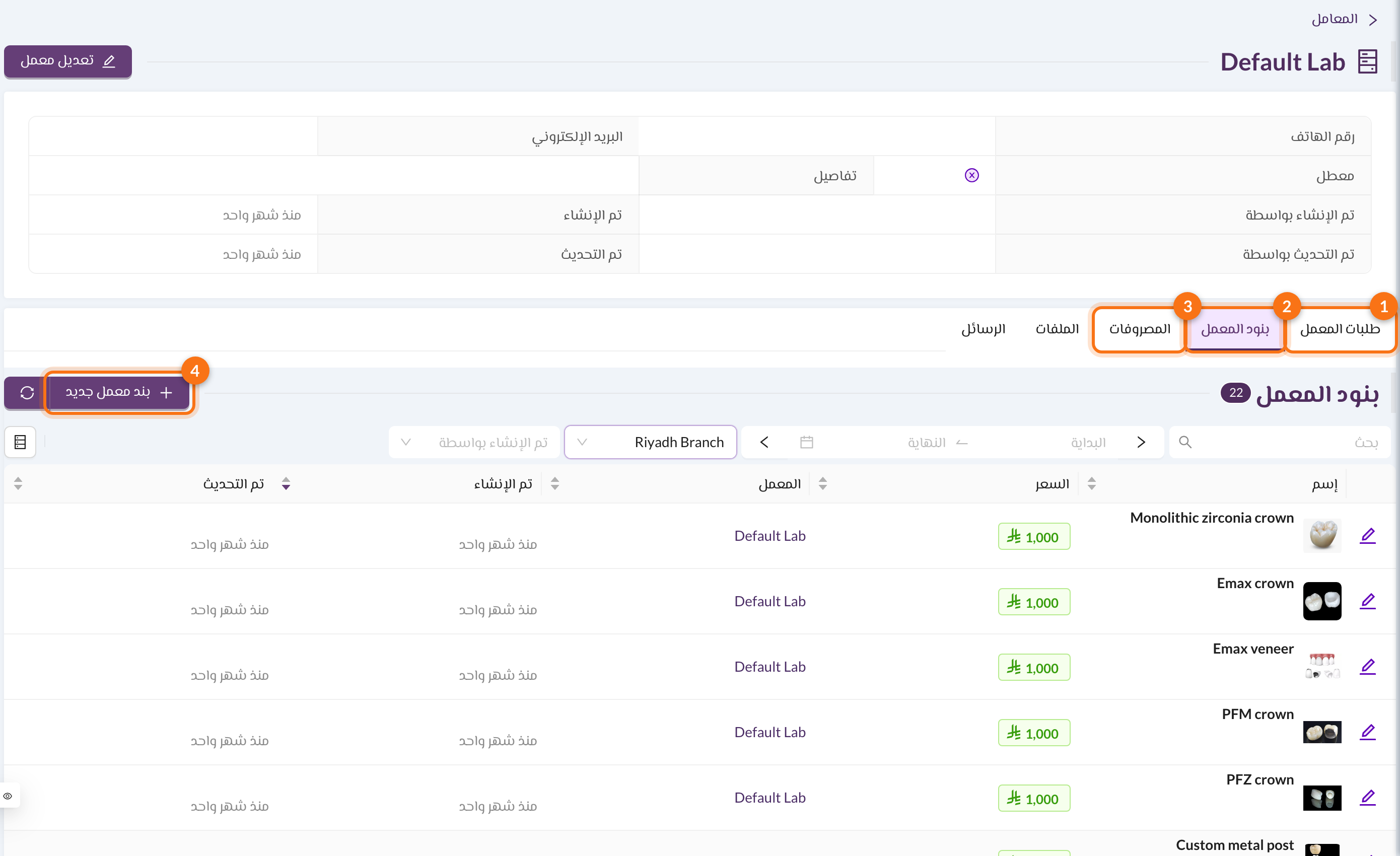Click the edit pencil for Monolithic zirconia crown
This screenshot has width=1400, height=856.
click(1368, 536)
